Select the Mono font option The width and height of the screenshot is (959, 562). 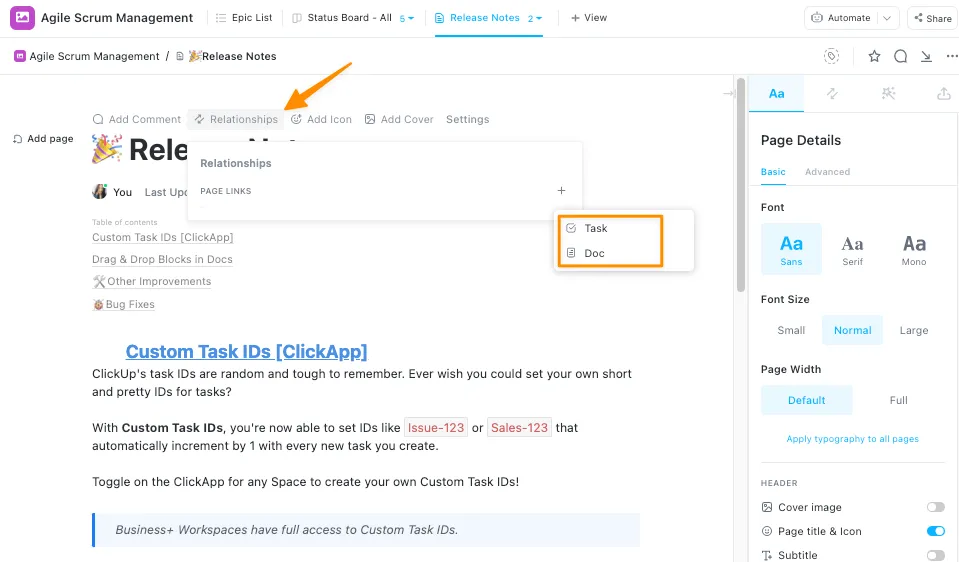pyautogui.click(x=914, y=249)
